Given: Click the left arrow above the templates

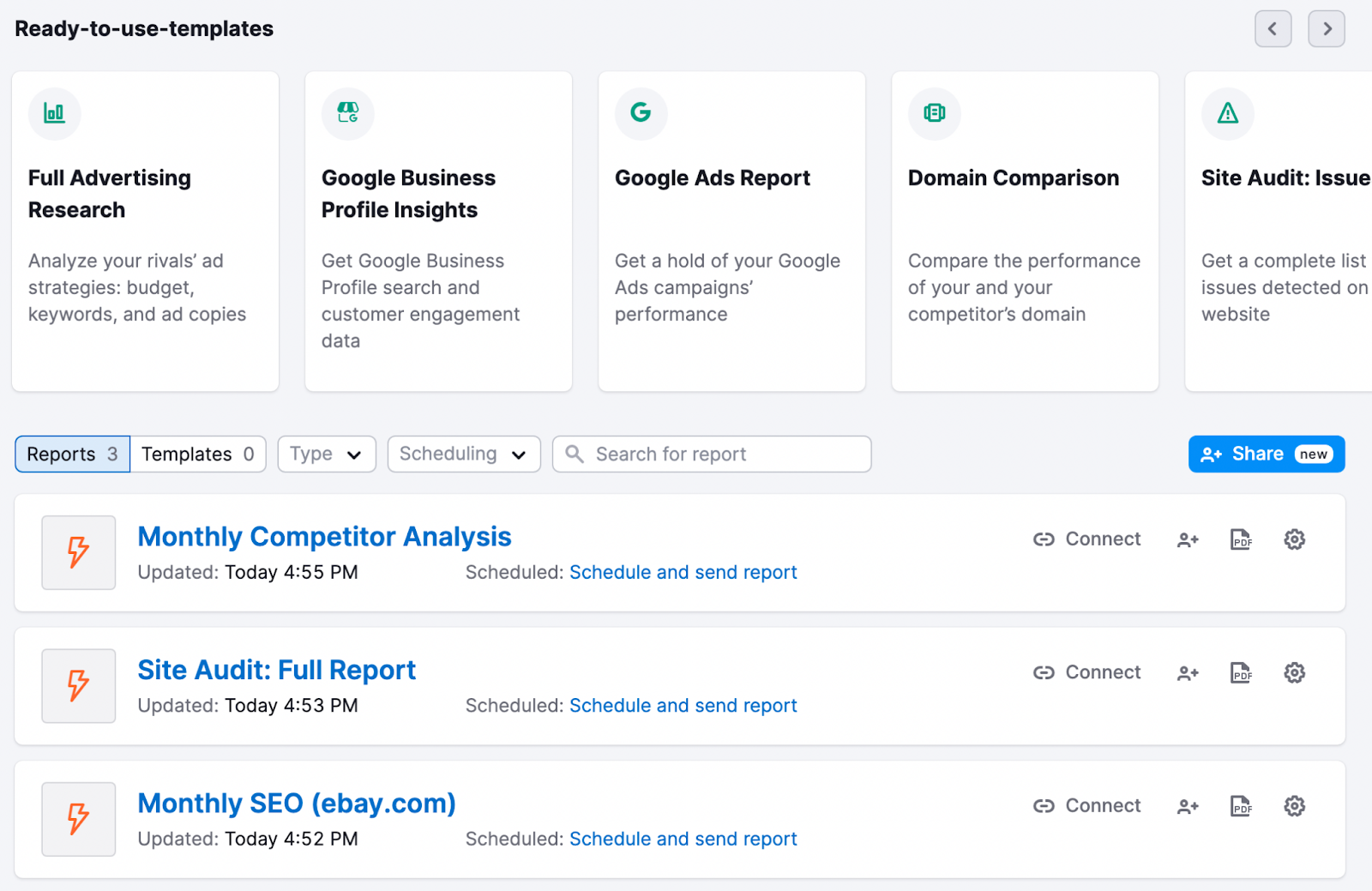Looking at the screenshot, I should (1273, 28).
